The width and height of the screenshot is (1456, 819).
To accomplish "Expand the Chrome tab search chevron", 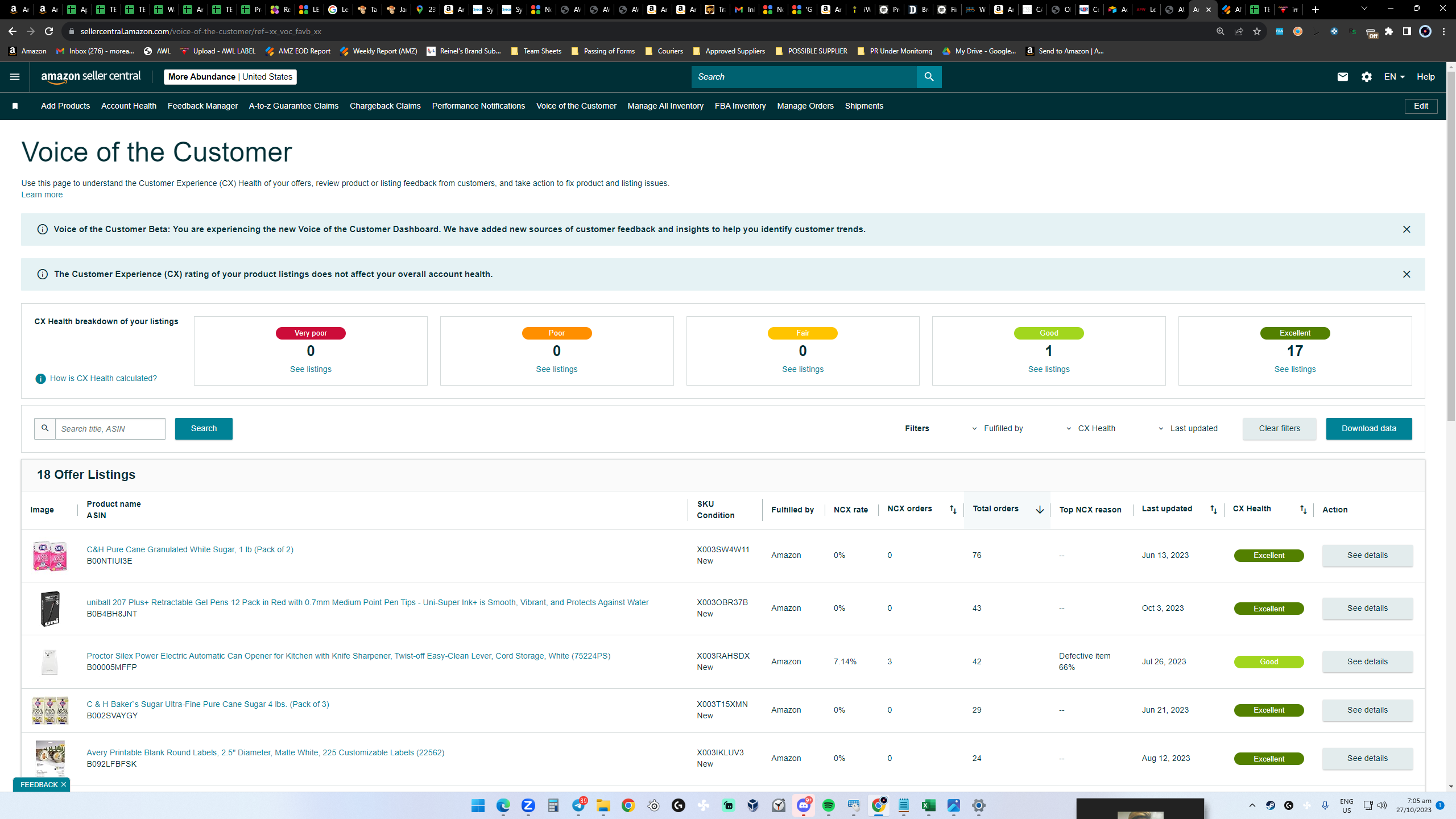I will point(1364,9).
